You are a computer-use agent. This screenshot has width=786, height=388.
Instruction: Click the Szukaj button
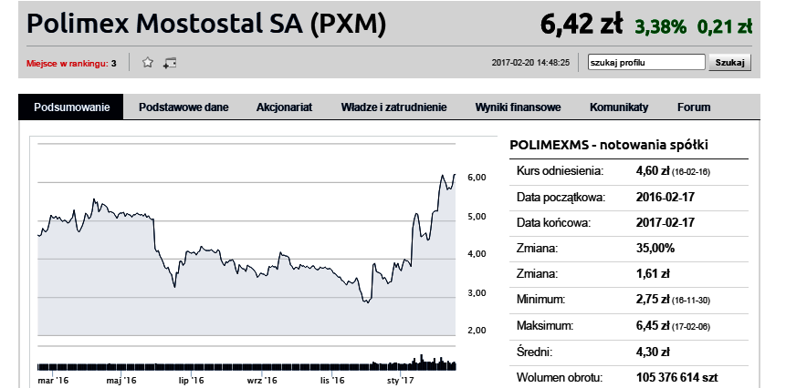pyautogui.click(x=729, y=63)
